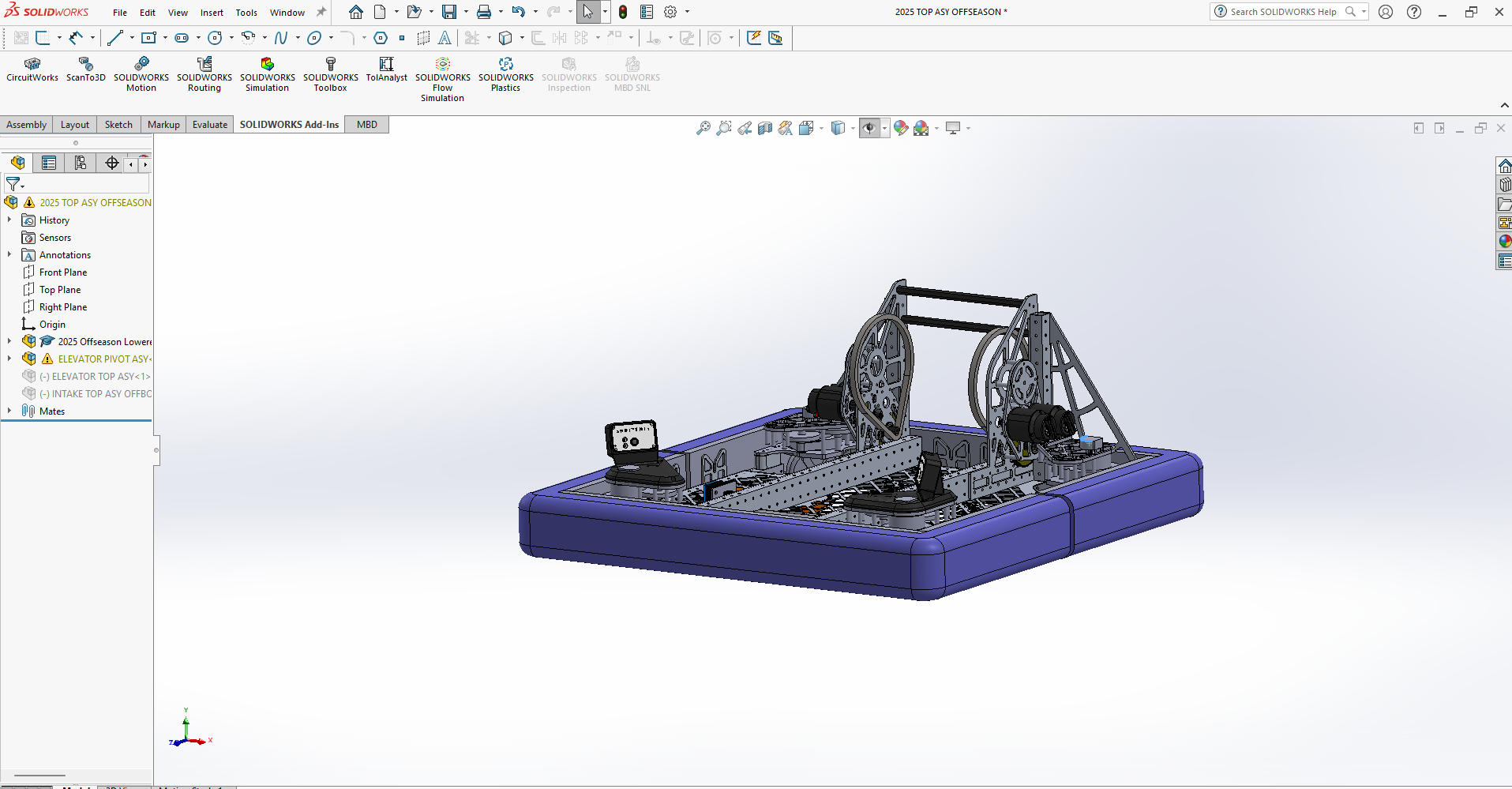
Task: Select Front Plane in the tree
Action: [x=63, y=272]
